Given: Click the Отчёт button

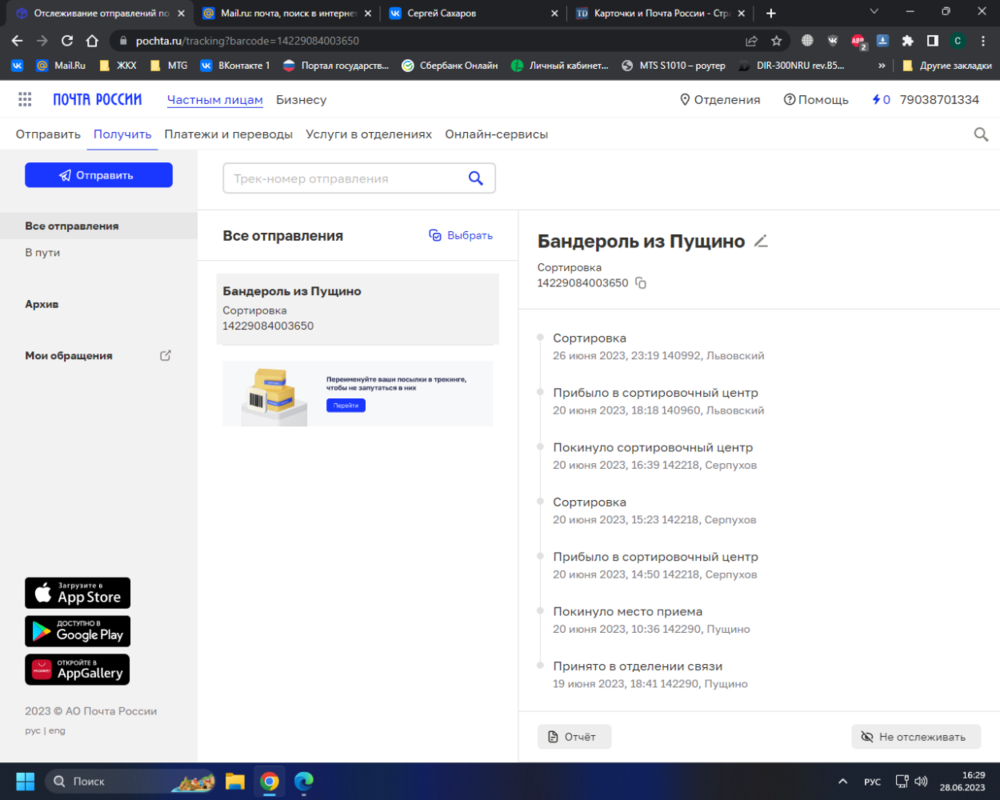Looking at the screenshot, I should coord(574,737).
